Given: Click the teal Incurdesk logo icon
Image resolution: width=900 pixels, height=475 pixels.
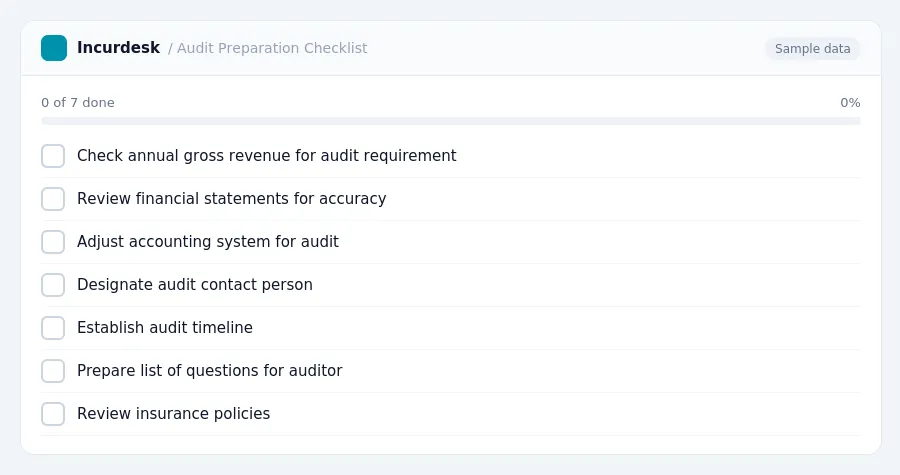Looking at the screenshot, I should click(54, 48).
